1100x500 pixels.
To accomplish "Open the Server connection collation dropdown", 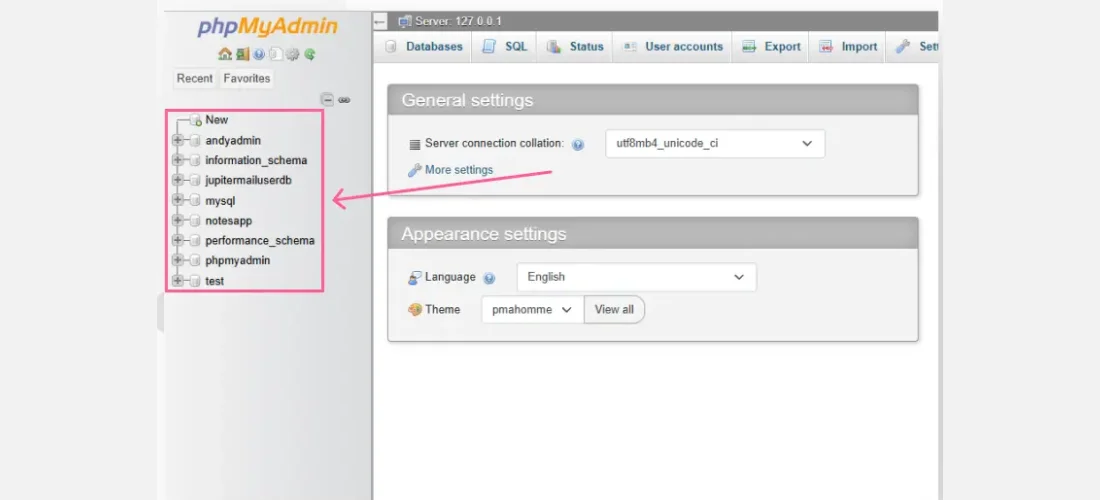I will 715,144.
